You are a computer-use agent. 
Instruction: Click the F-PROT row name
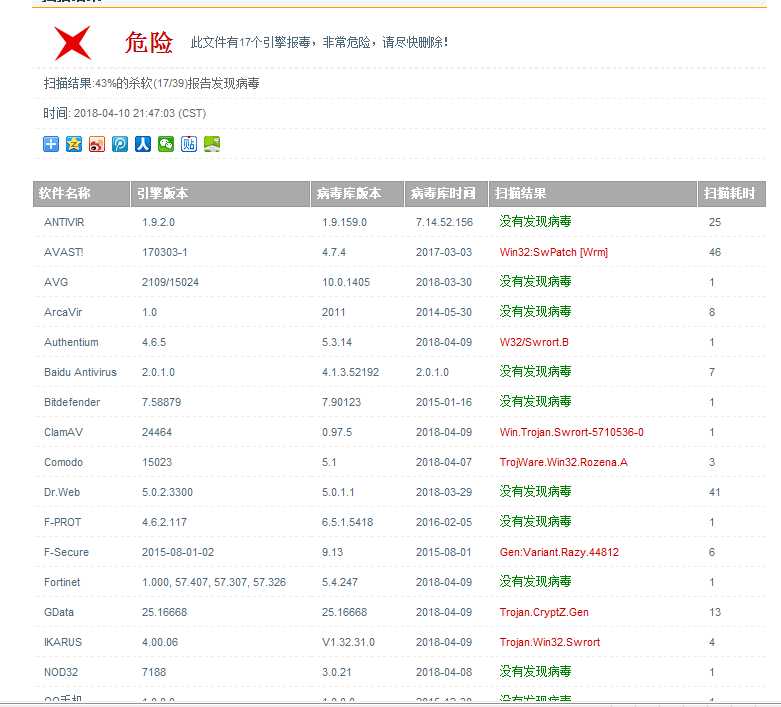tap(62, 522)
